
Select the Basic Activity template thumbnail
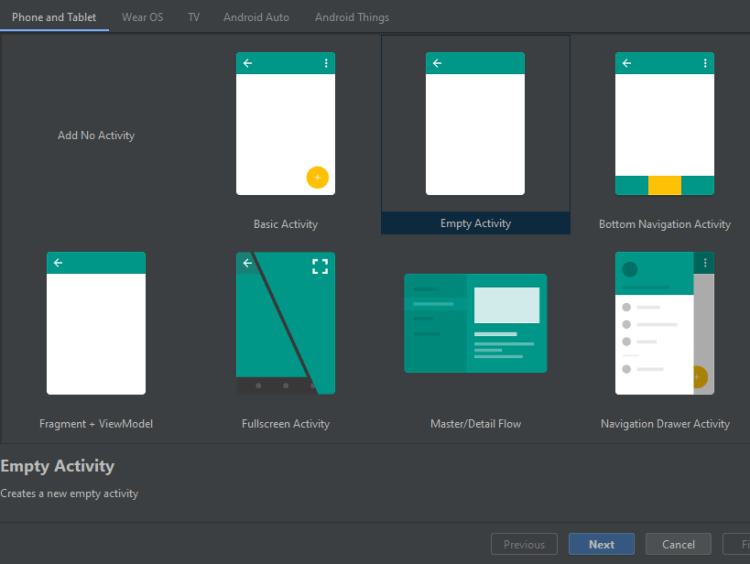[285, 124]
